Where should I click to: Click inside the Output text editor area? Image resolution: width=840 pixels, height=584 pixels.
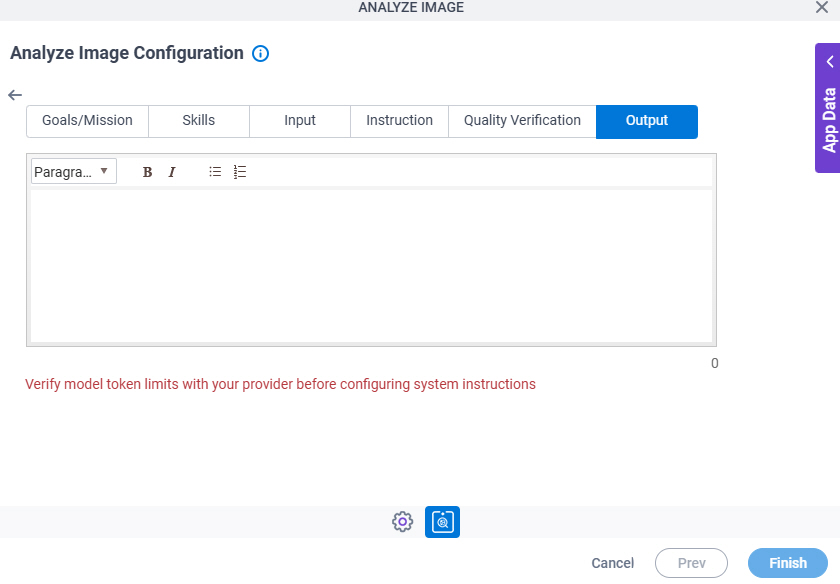[371, 266]
